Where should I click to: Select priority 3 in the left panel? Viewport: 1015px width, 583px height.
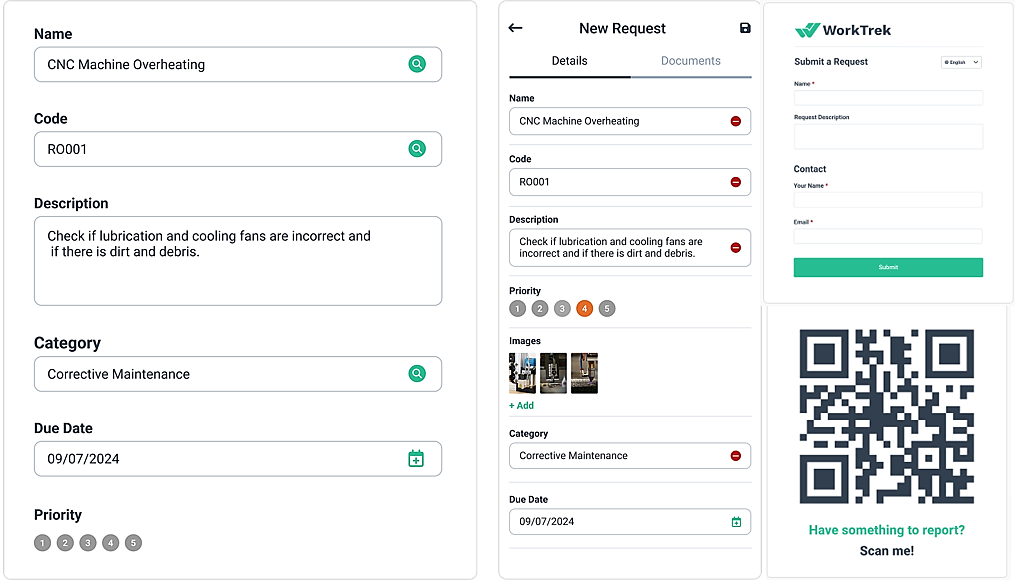(x=88, y=542)
